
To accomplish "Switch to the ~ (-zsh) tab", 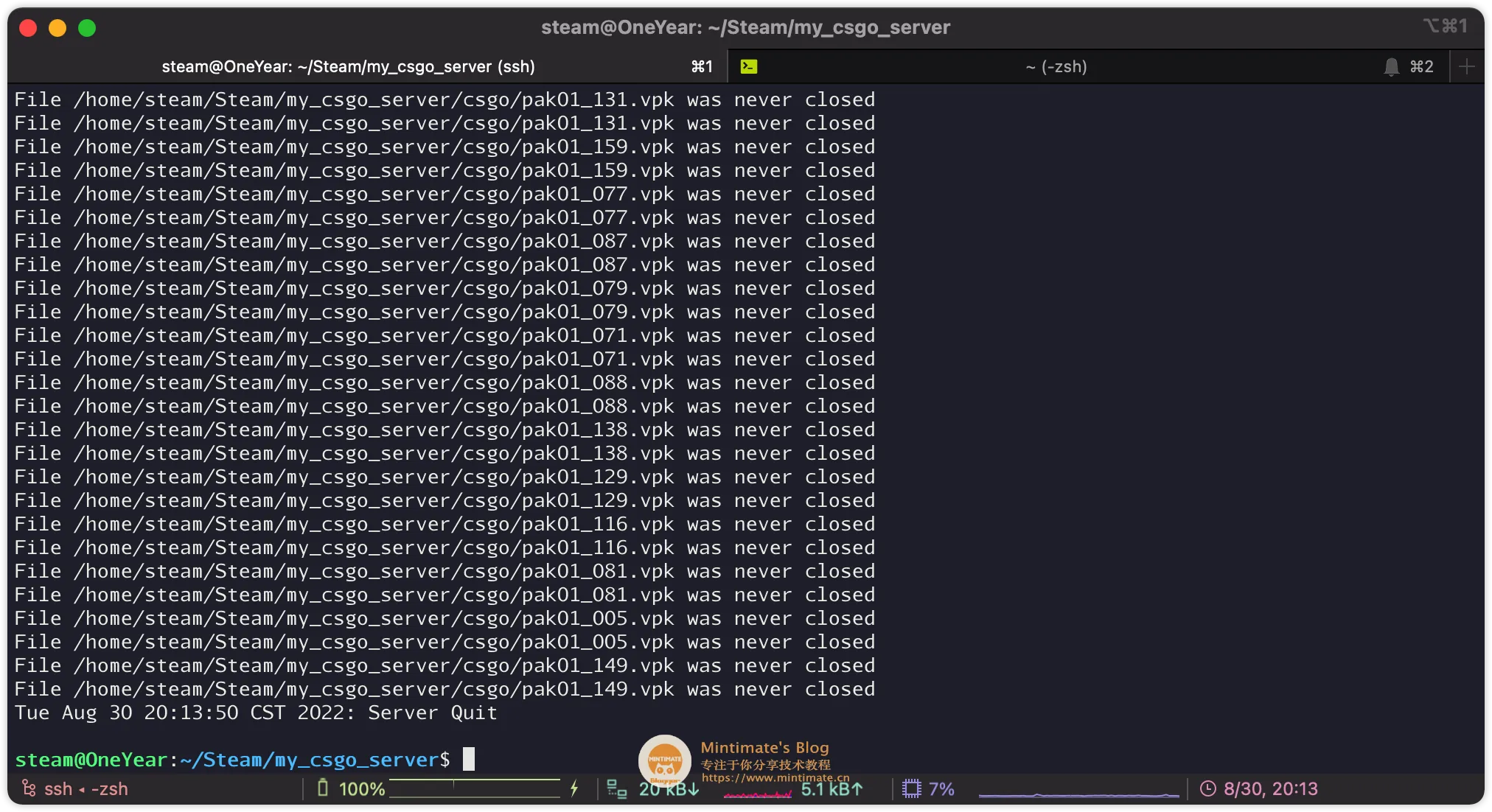I will (1056, 66).
